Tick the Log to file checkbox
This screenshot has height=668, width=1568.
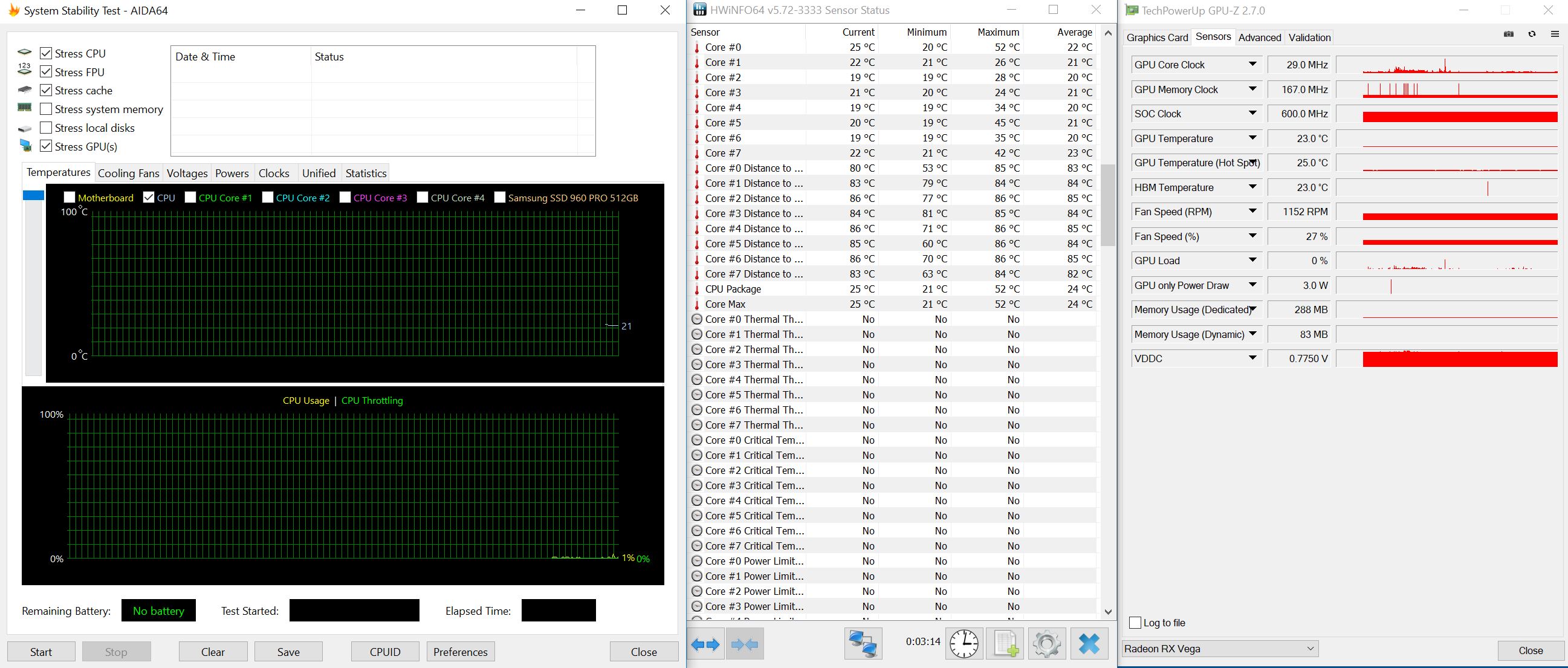point(1135,622)
